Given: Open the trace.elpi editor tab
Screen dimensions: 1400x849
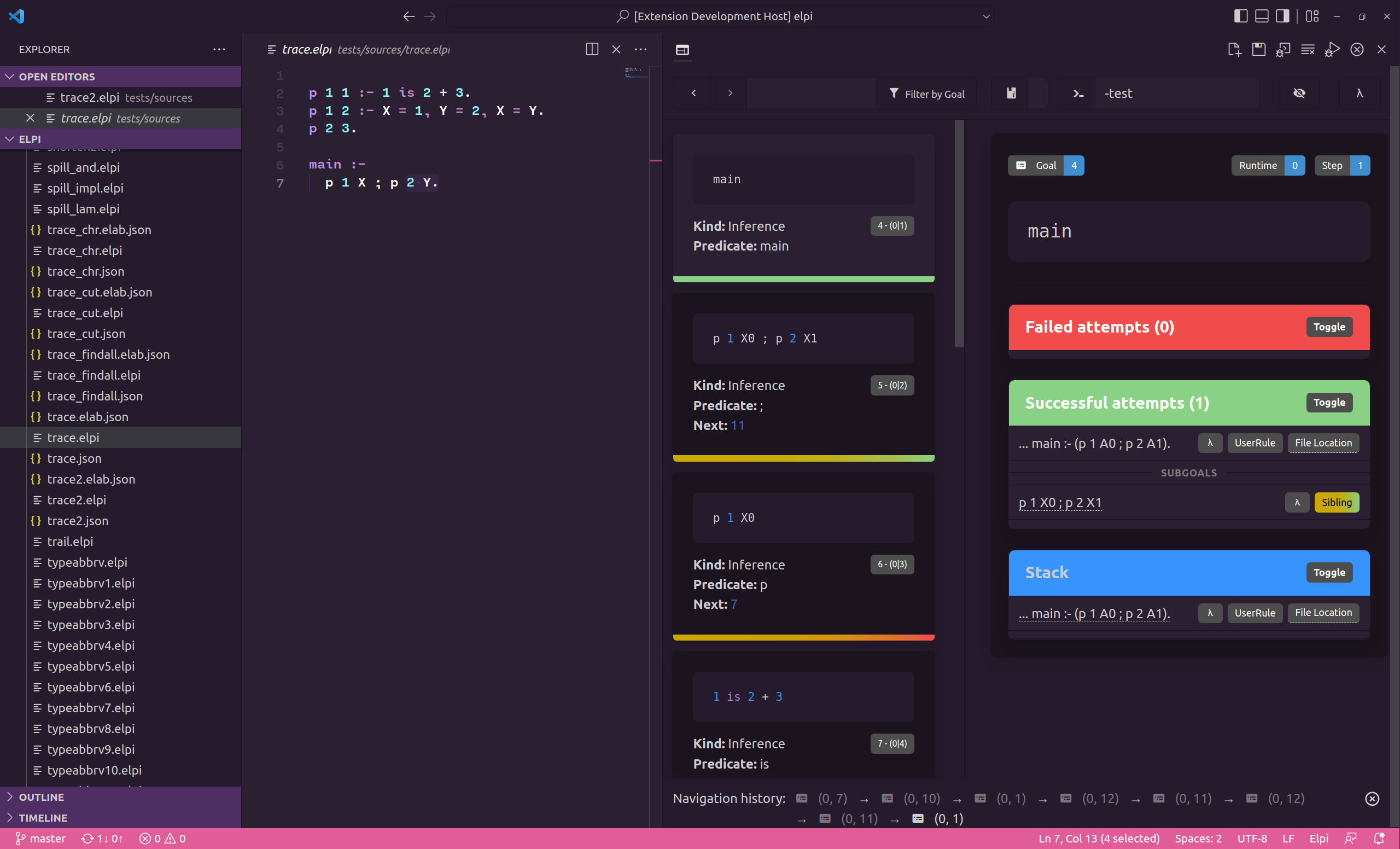Looking at the screenshot, I should pyautogui.click(x=307, y=49).
